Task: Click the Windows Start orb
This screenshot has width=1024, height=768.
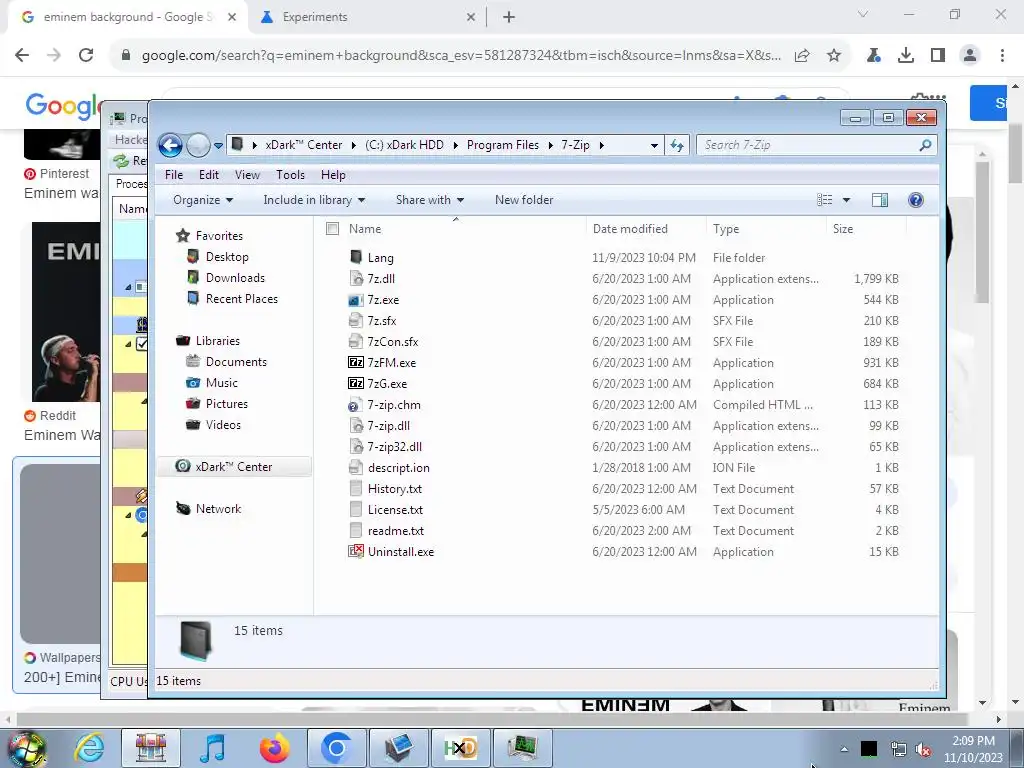Action: 25,749
